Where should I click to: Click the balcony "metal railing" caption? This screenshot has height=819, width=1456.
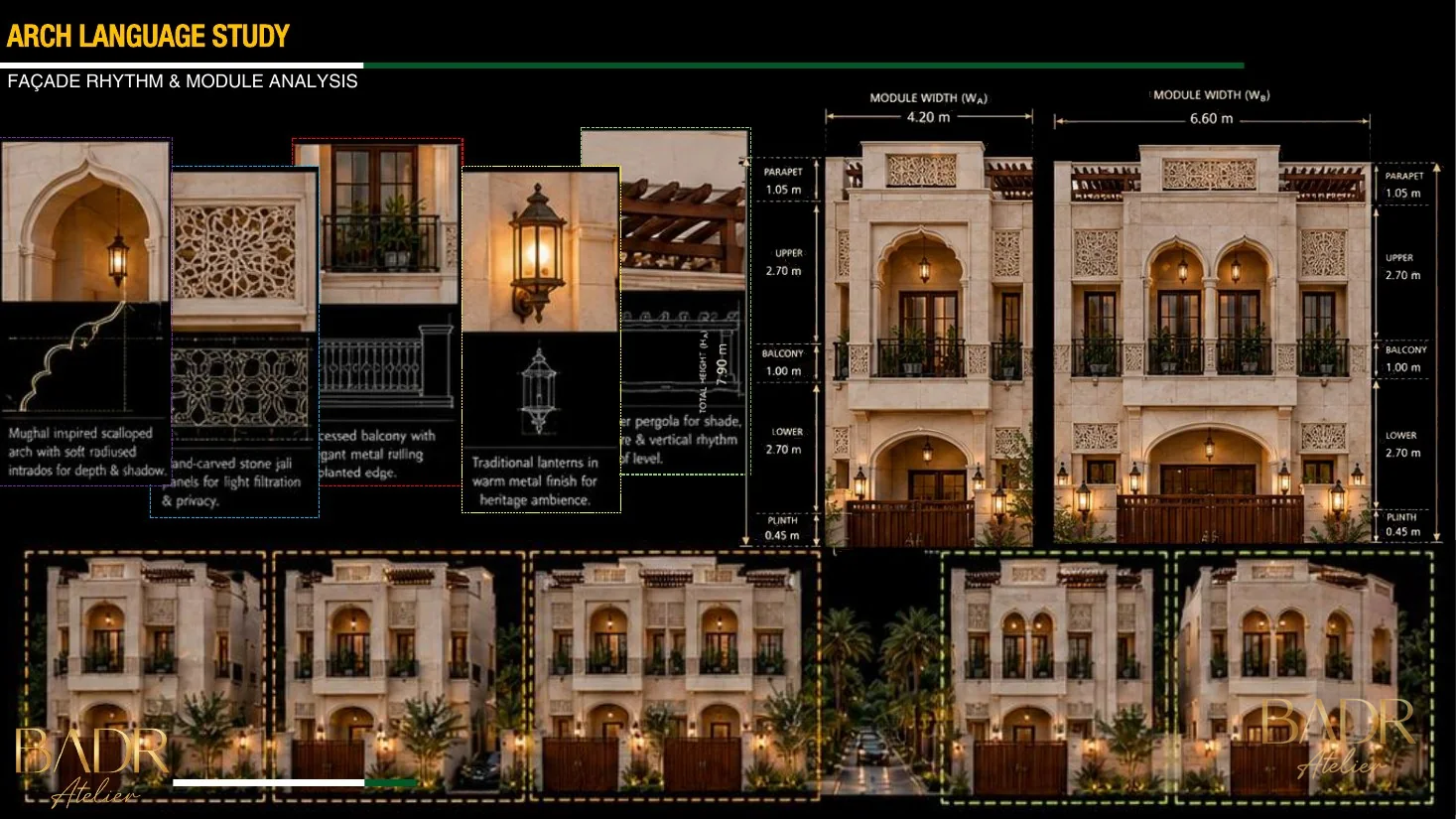[377, 454]
